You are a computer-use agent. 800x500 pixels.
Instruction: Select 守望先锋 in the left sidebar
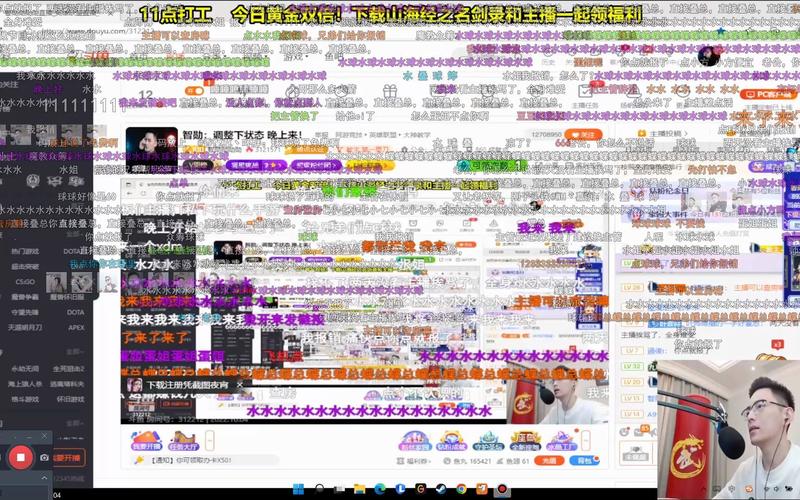(25, 312)
